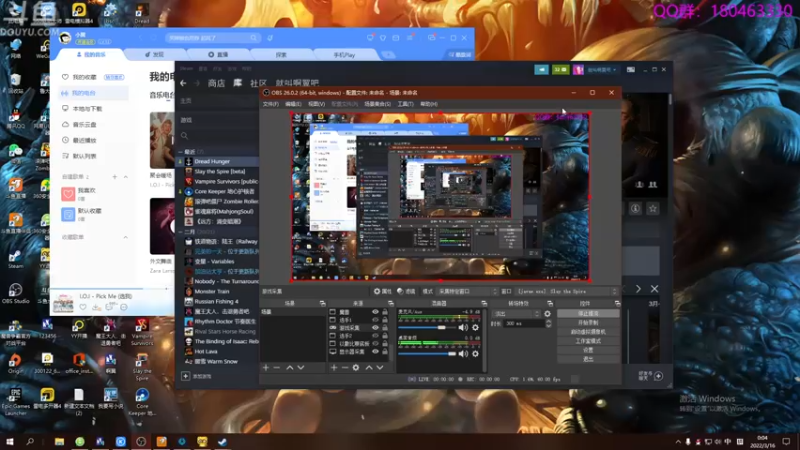Open the Tools menu in OBS
The height and width of the screenshot is (450, 800).
[405, 104]
